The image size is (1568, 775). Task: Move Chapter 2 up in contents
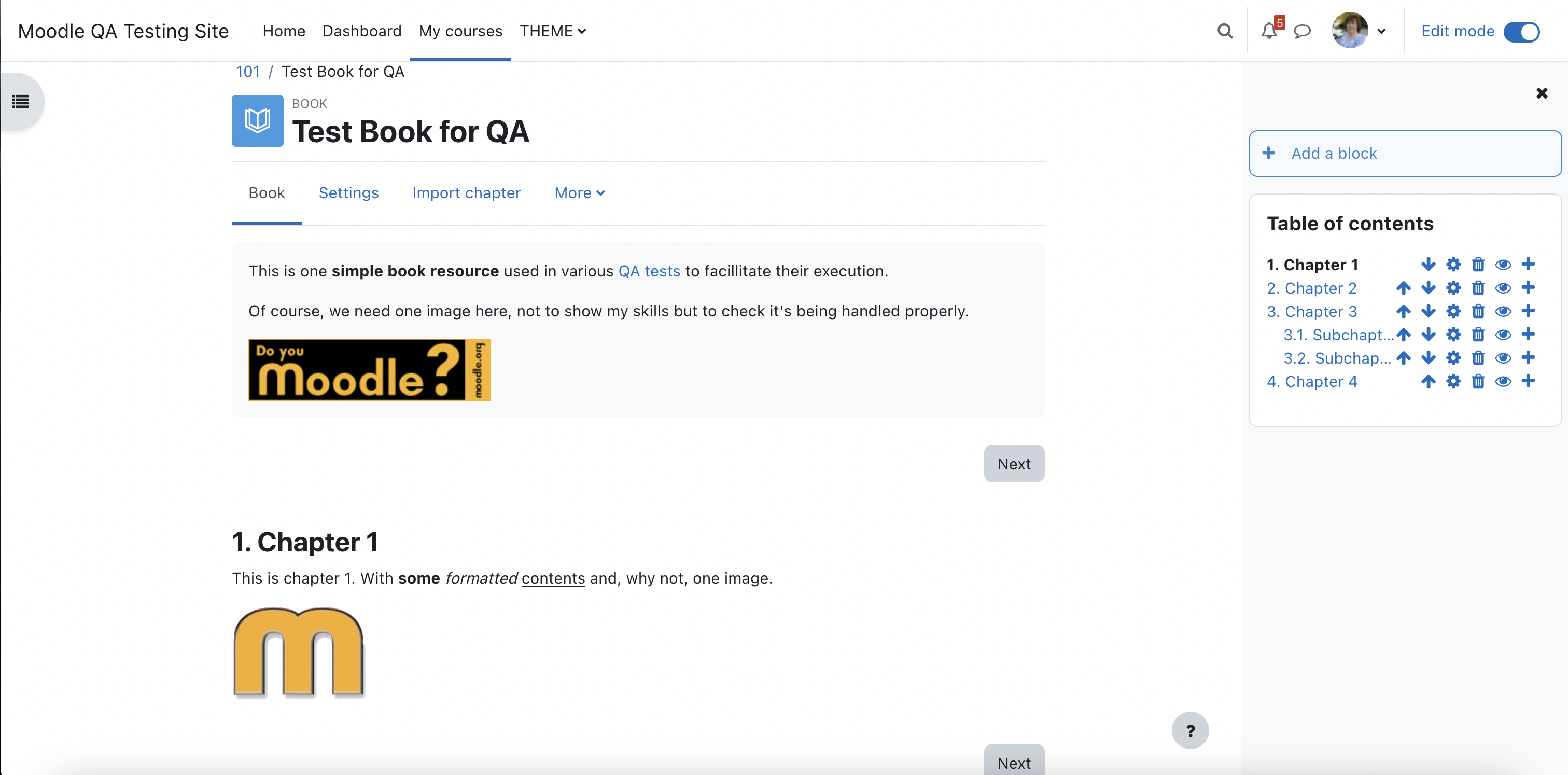click(x=1403, y=288)
